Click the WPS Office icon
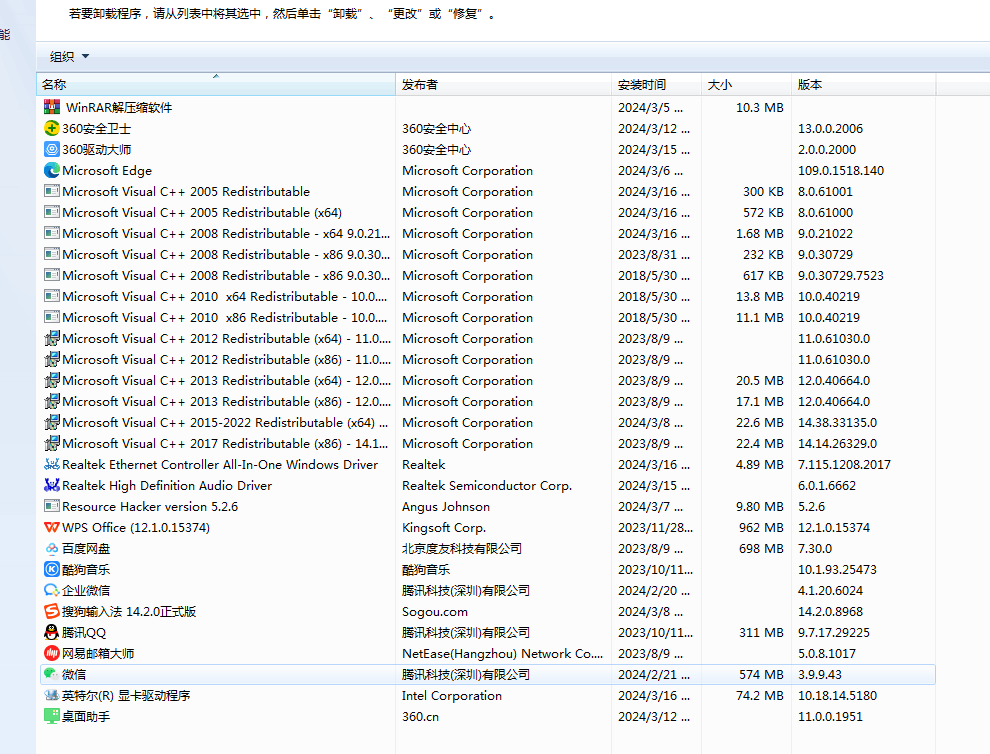Image resolution: width=990 pixels, height=754 pixels. (x=52, y=527)
